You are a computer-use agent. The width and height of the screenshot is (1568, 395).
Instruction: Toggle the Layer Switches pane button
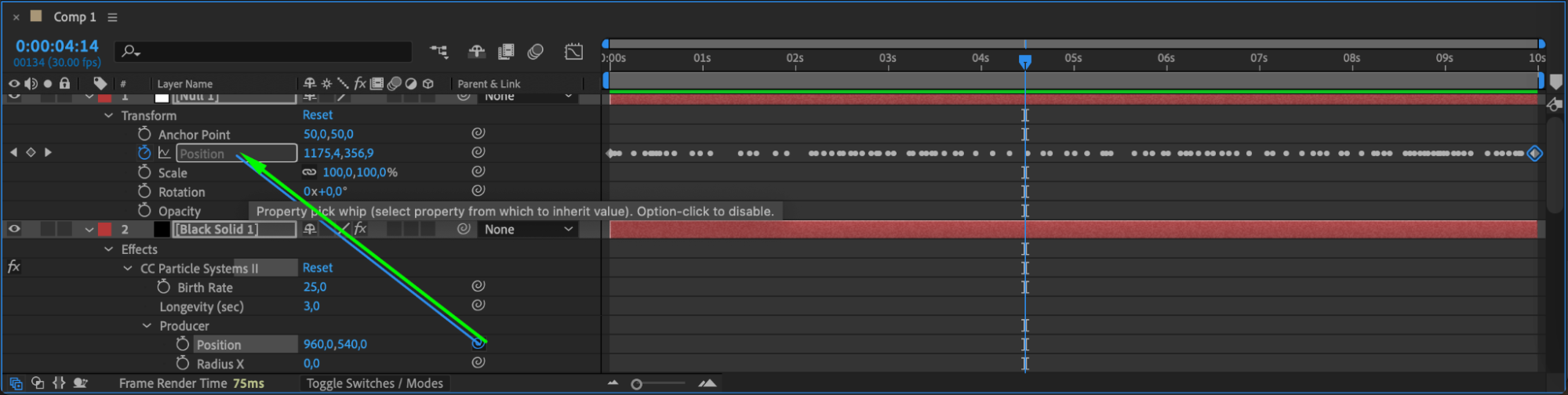16,383
